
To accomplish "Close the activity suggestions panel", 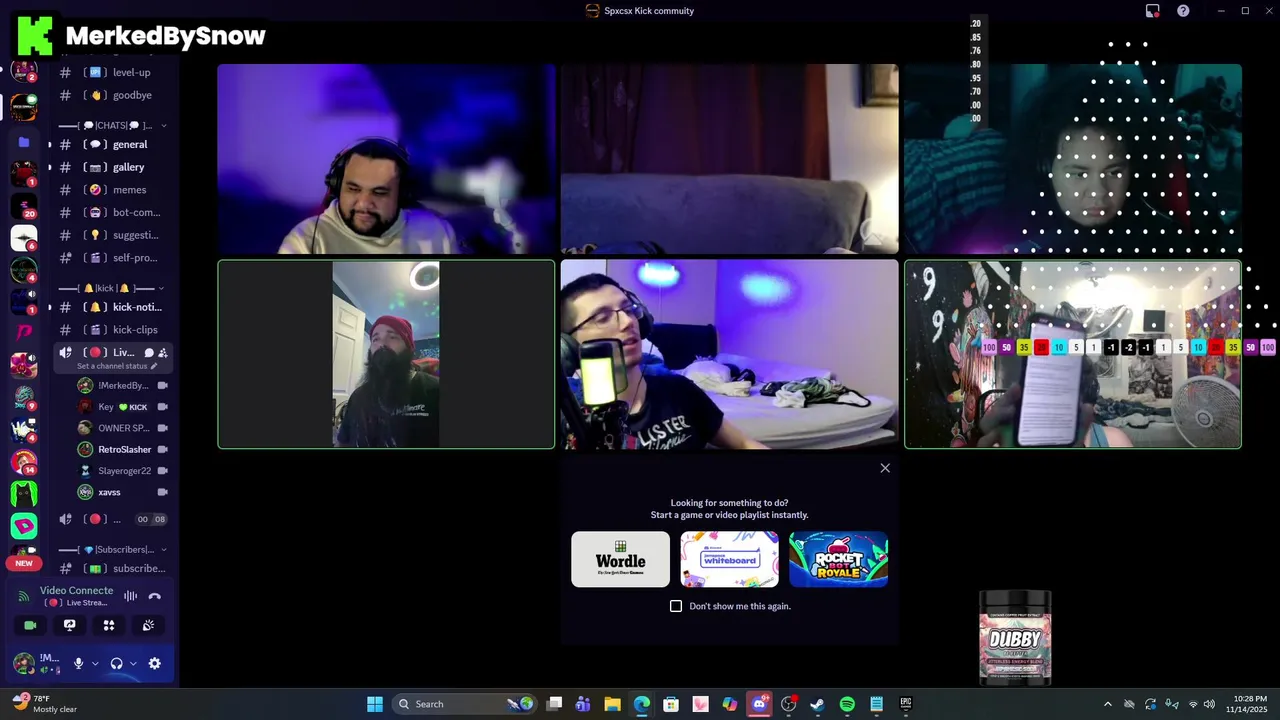I will pos(885,468).
